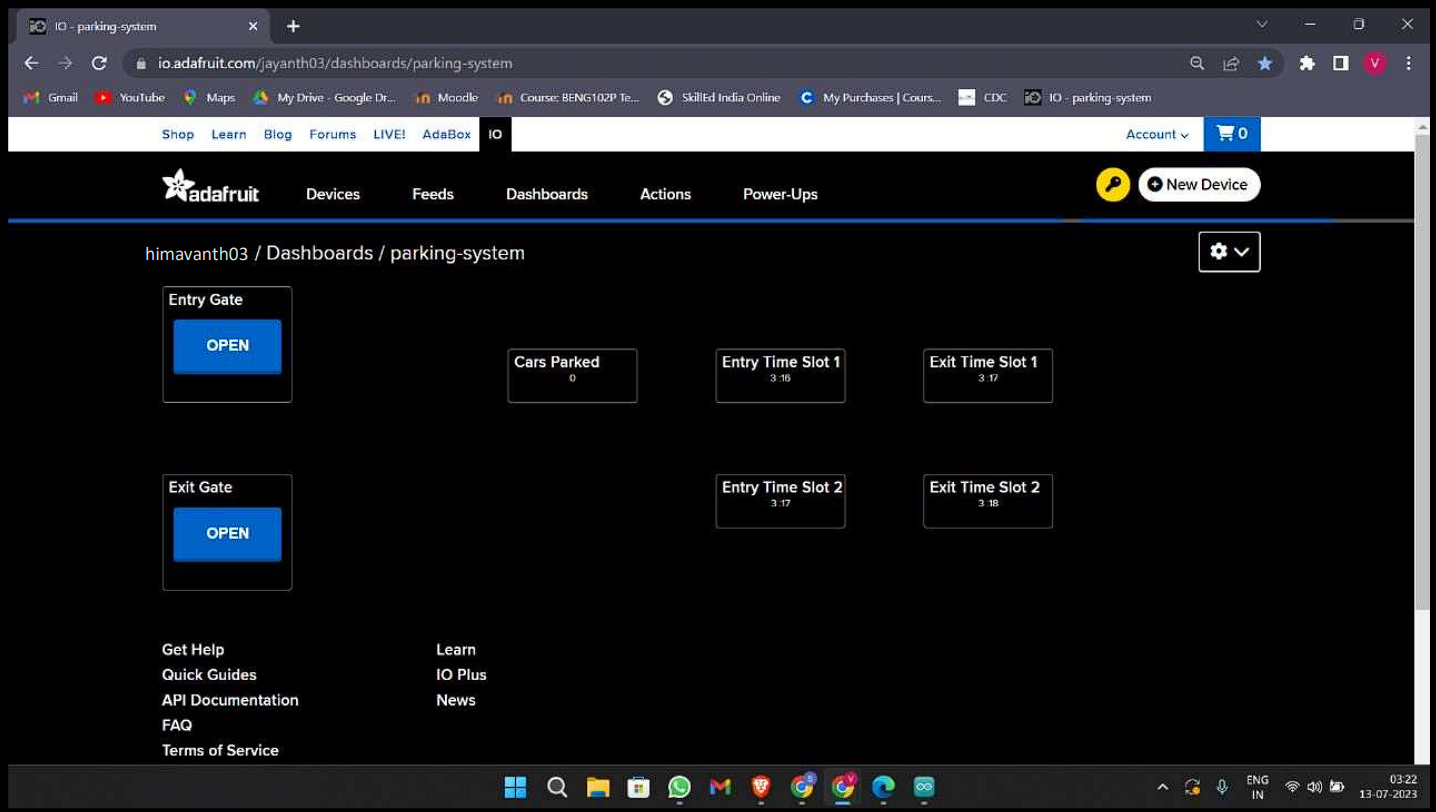
Task: Open the Devices menu item
Action: 333,194
